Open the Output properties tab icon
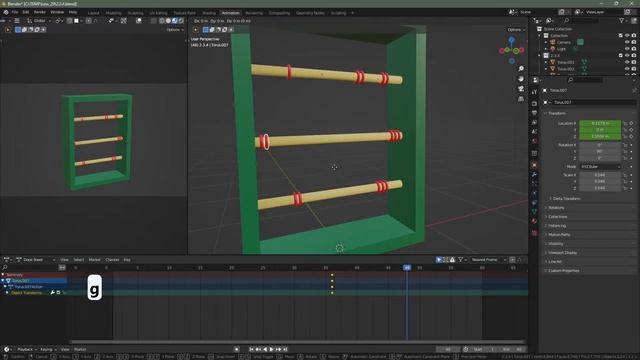 tap(534, 113)
